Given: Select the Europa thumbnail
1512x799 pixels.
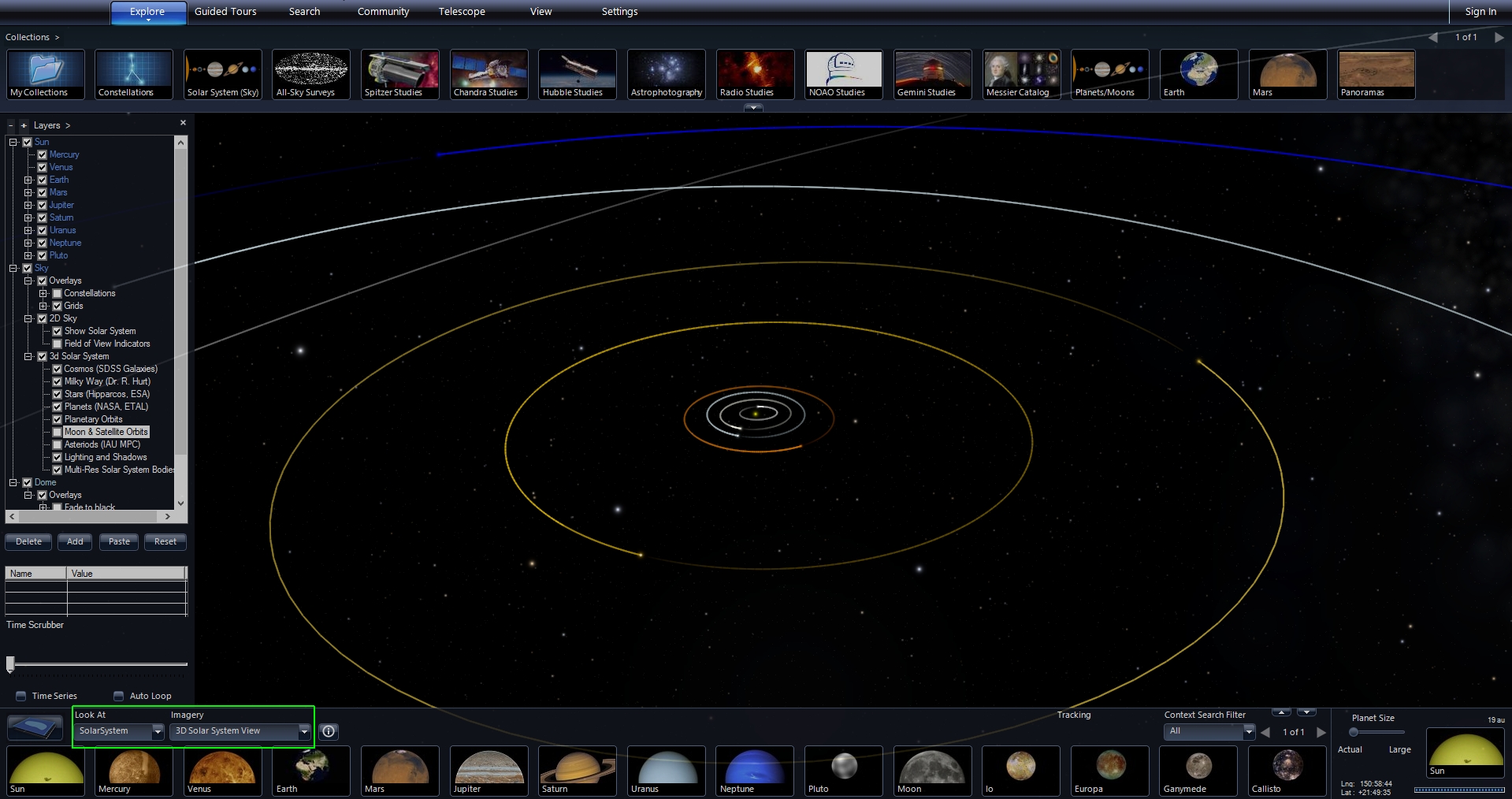Looking at the screenshot, I should (1110, 771).
